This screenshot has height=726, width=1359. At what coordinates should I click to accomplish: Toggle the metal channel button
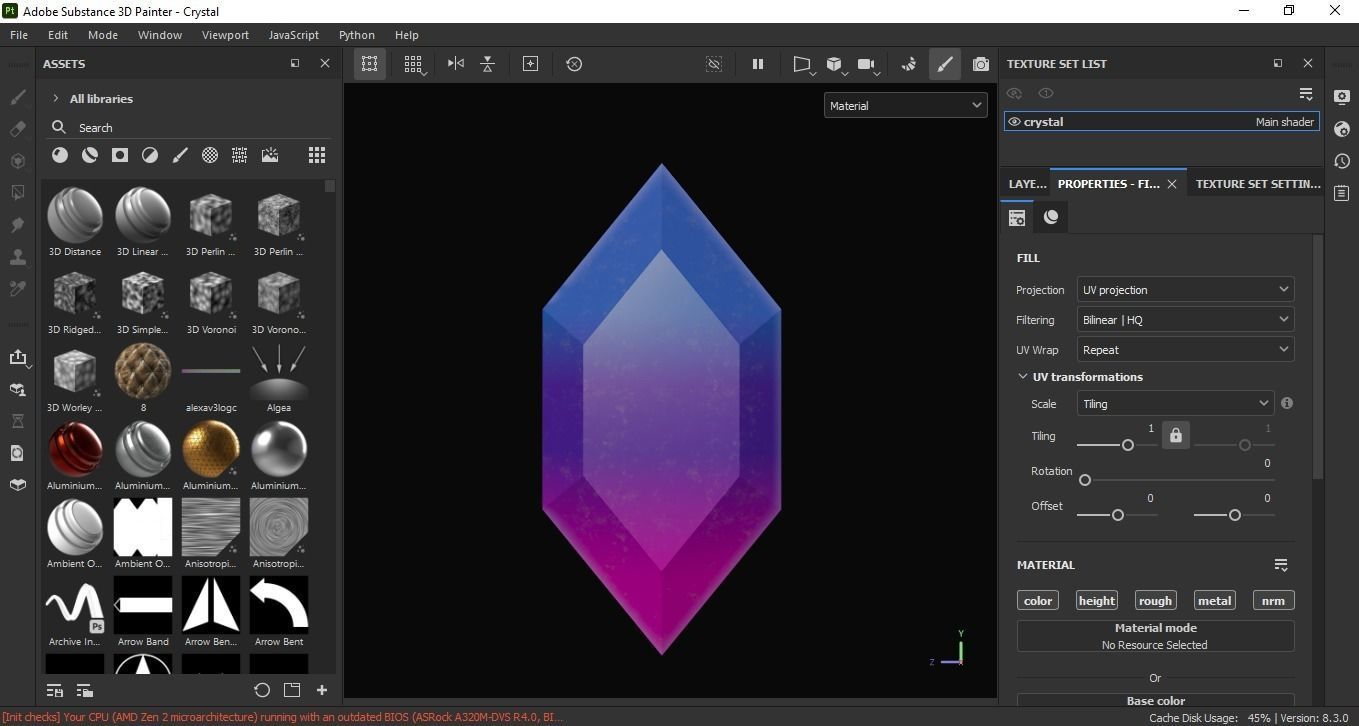click(1214, 601)
